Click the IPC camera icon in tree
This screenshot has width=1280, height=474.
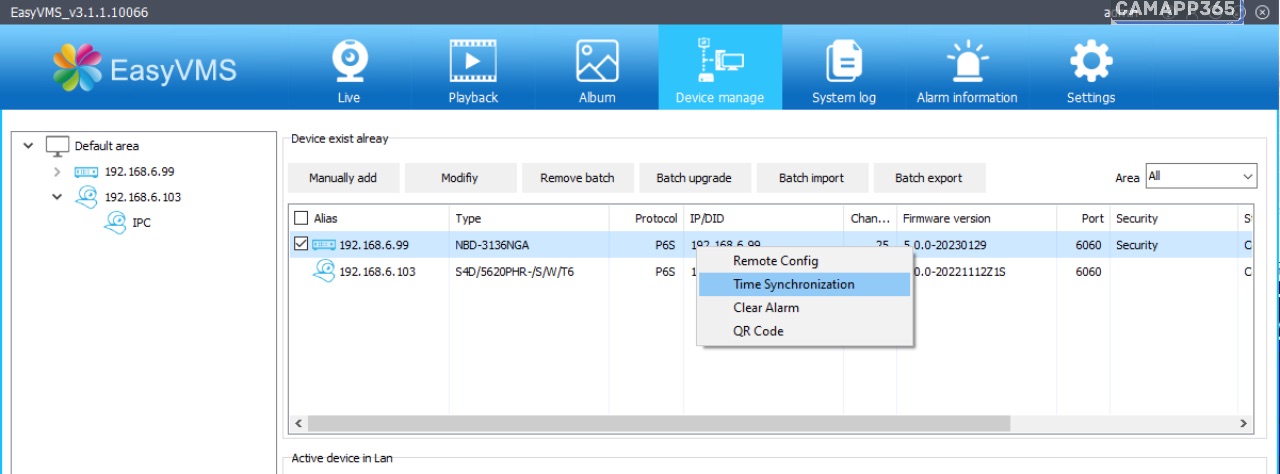pos(115,222)
